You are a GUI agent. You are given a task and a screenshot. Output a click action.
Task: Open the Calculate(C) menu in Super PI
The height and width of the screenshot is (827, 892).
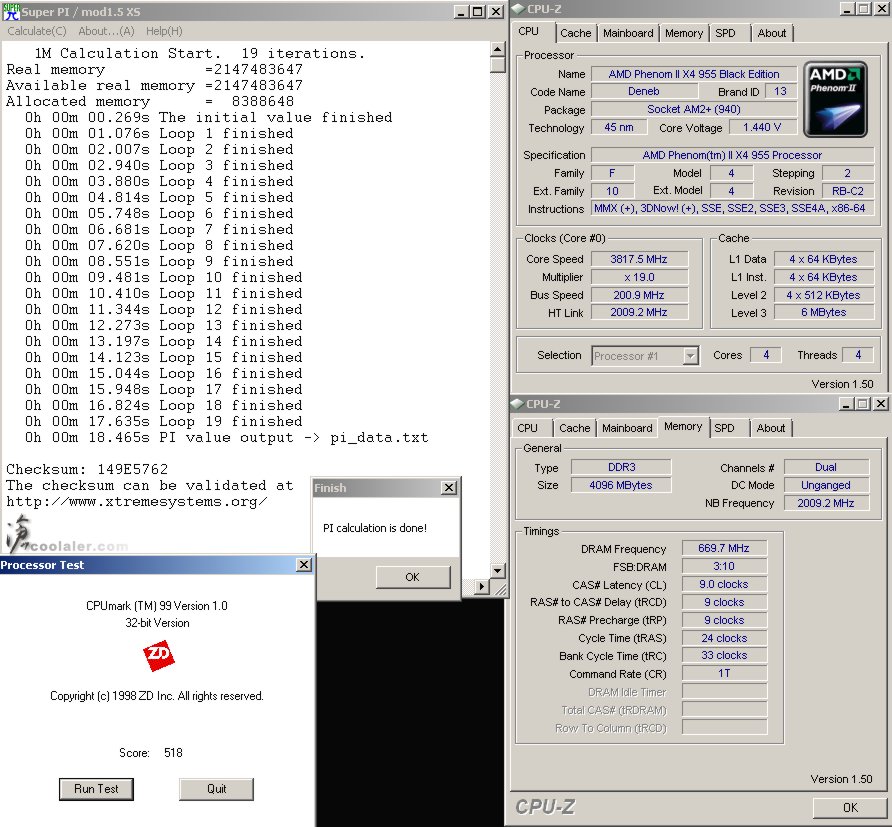(x=37, y=31)
